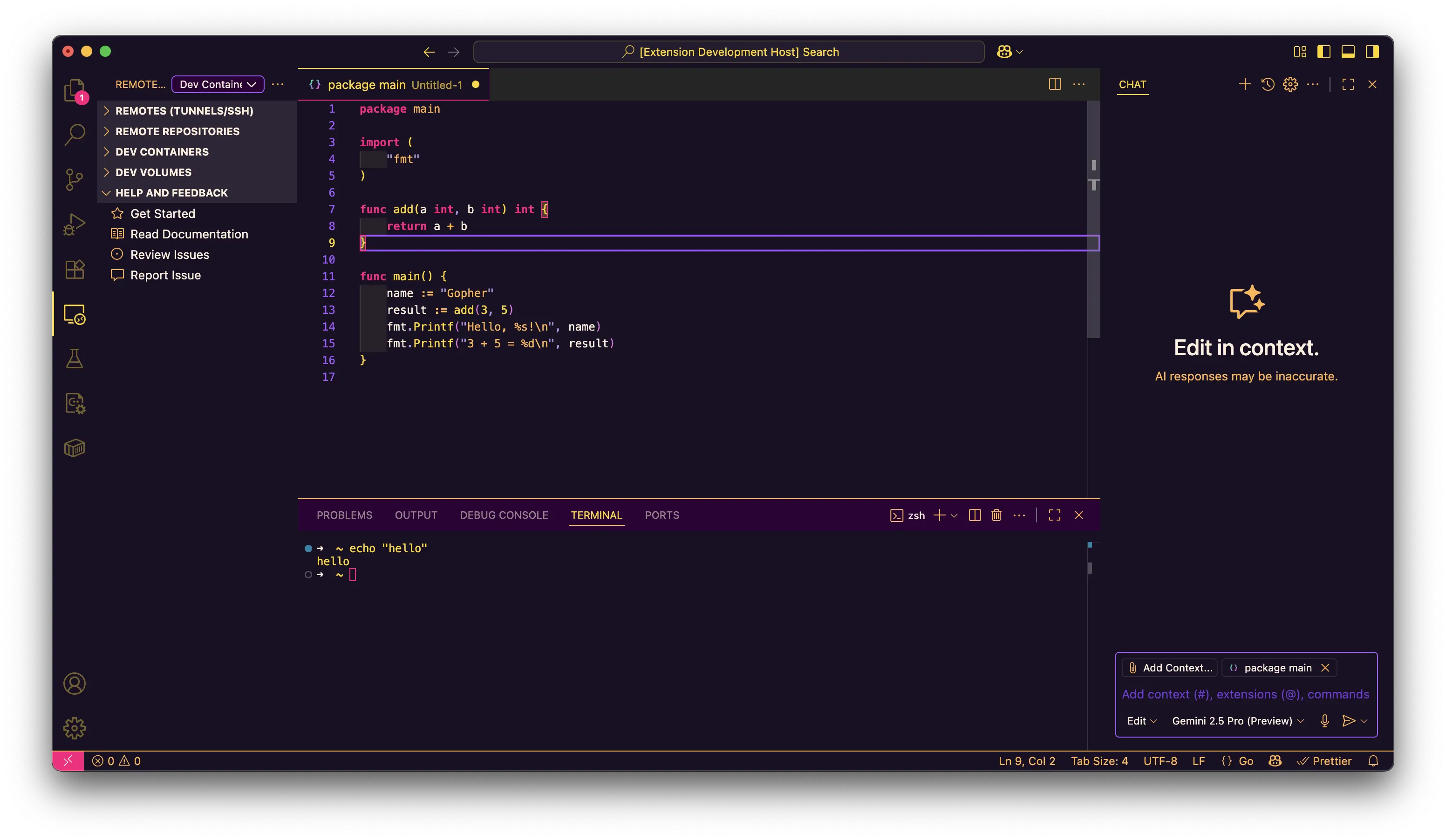Open the Source Control view
Image resolution: width=1446 pixels, height=840 pixels.
click(x=74, y=179)
